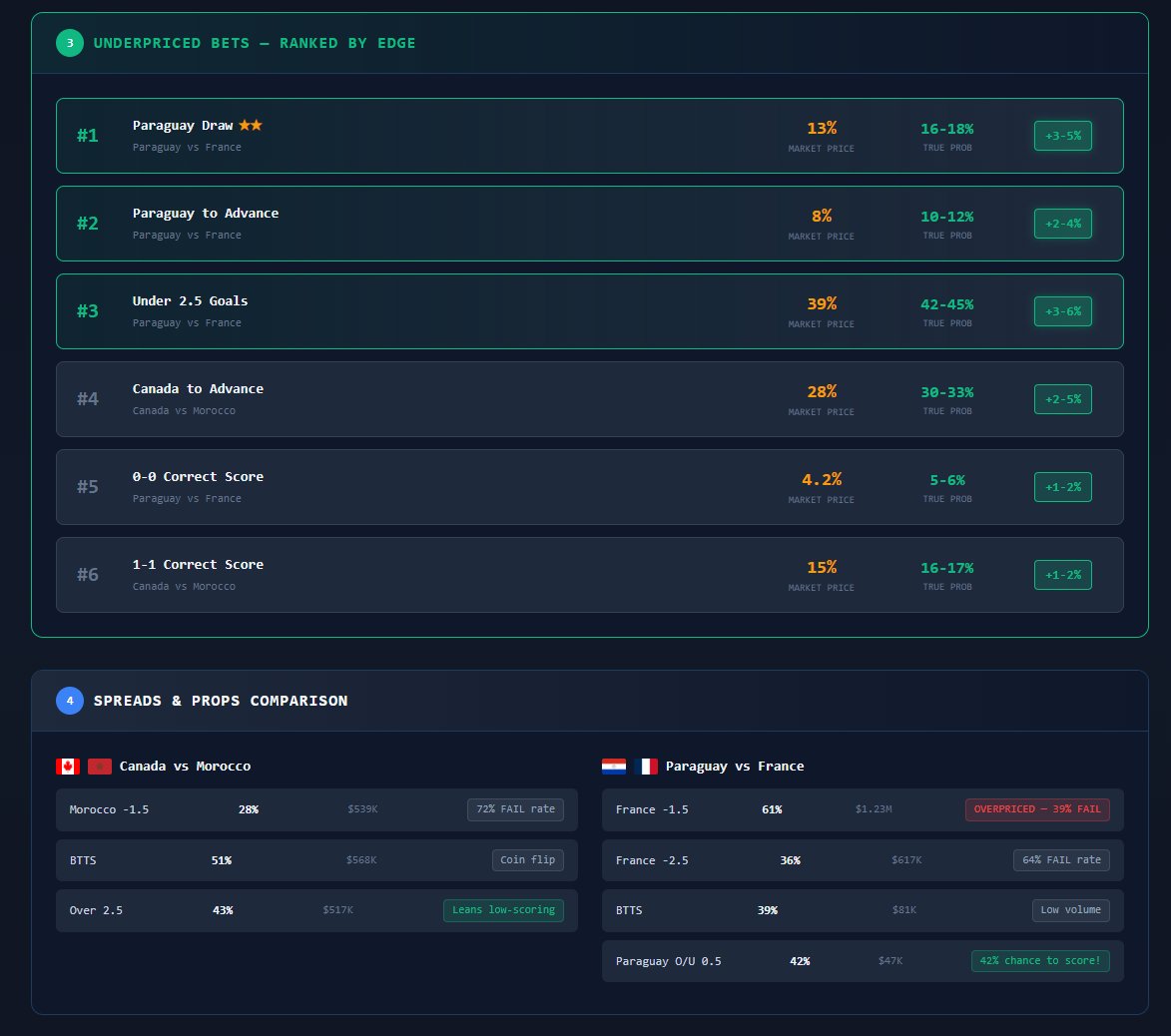1171x1036 pixels.
Task: Open the Paraguay Draw bet title
Action: [x=183, y=126]
